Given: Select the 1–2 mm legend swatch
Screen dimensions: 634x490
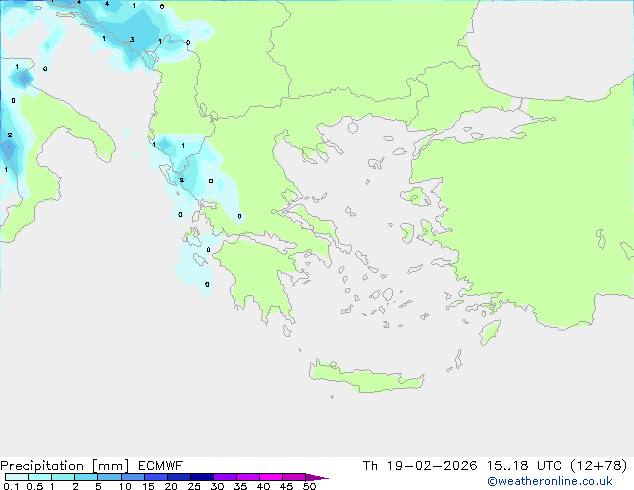Looking at the screenshot, I should tap(63, 477).
